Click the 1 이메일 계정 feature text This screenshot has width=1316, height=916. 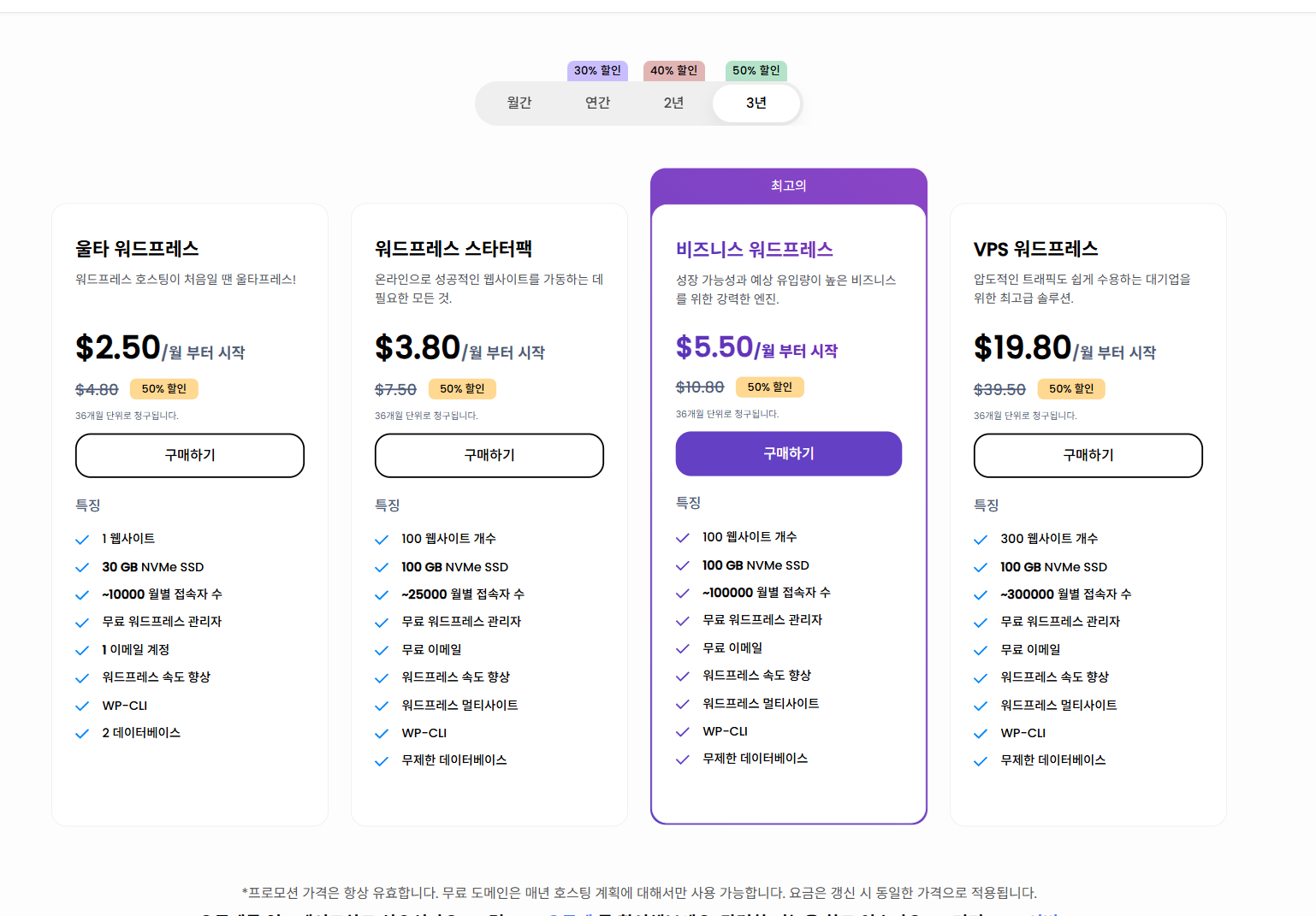click(136, 650)
